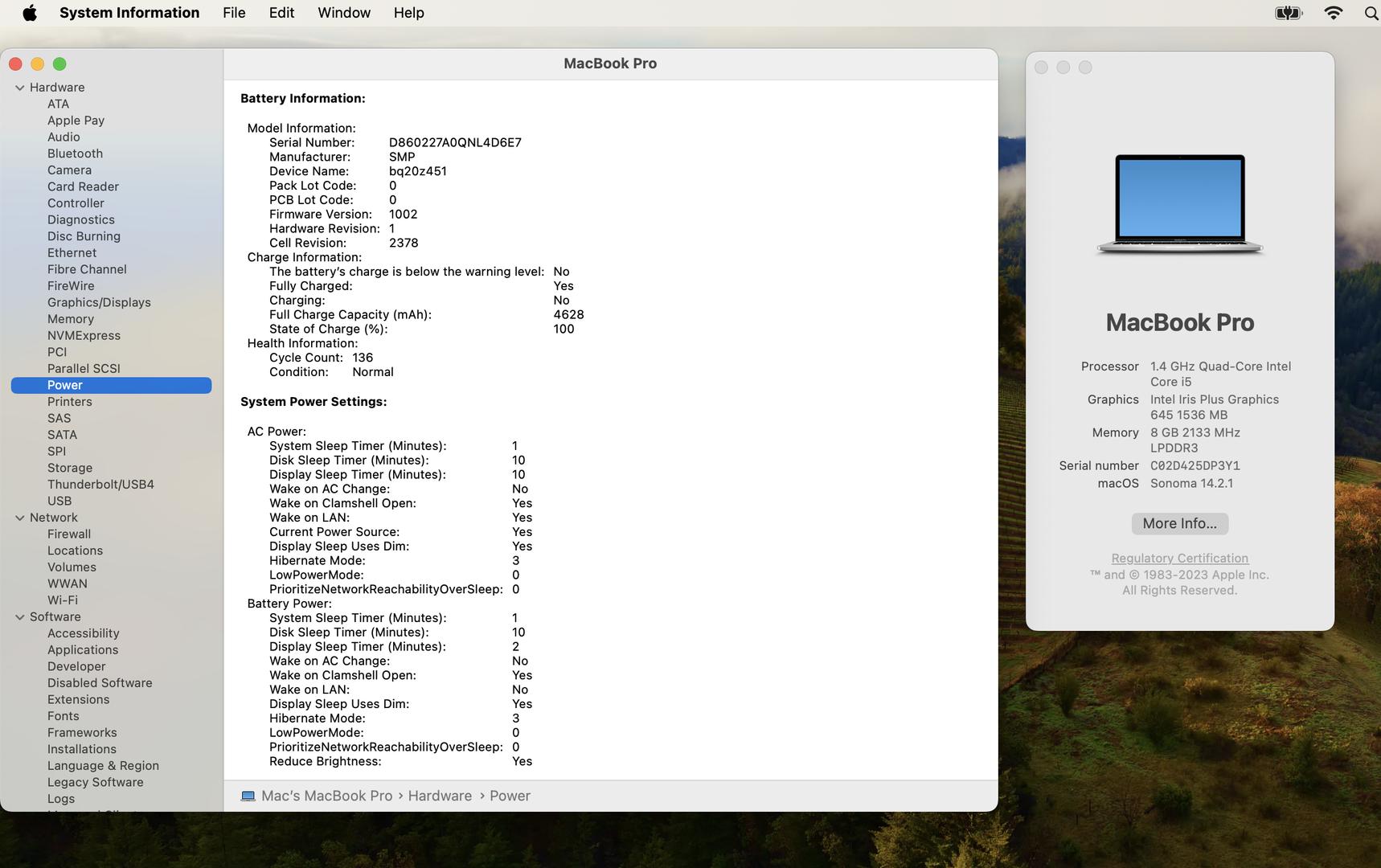Screen dimensions: 1381x868
Task: Open the Edit menu
Action: [281, 13]
